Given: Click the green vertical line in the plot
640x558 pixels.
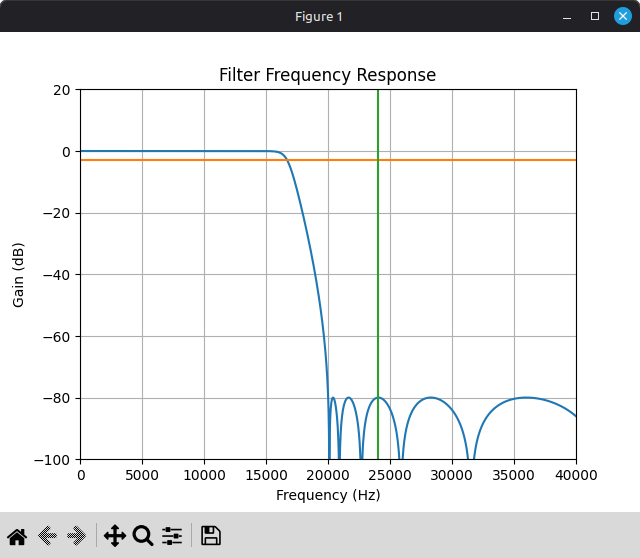Looking at the screenshot, I should (378, 250).
